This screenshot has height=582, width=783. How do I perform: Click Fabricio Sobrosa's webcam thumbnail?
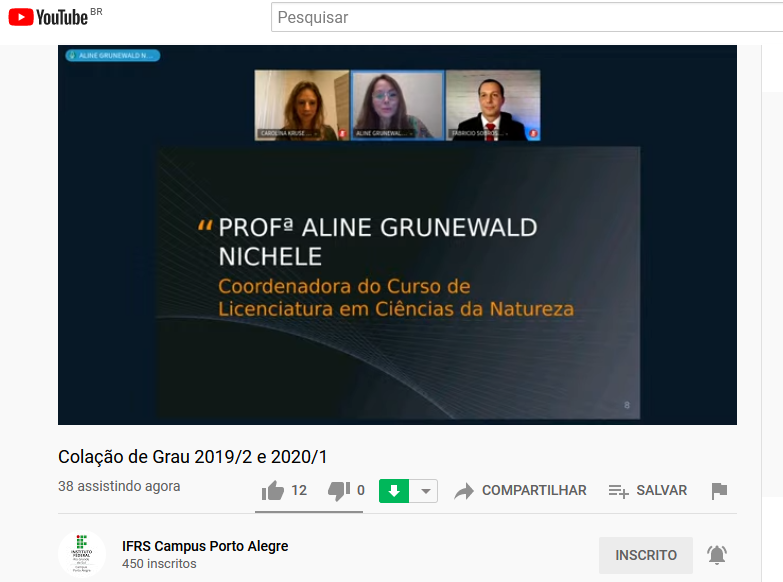click(493, 104)
